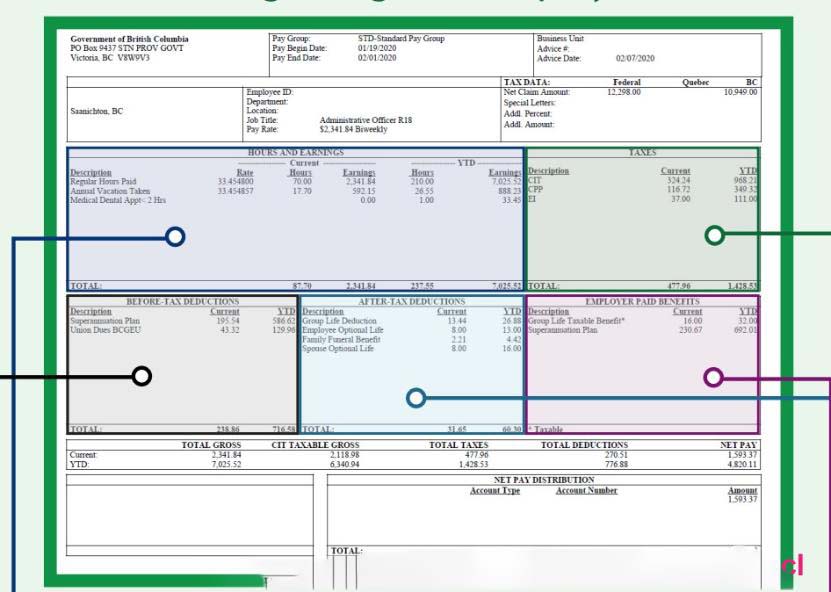
Task: Click the BEFORE-TAX DEDUCTIONS heading
Action: pyautogui.click(x=182, y=301)
